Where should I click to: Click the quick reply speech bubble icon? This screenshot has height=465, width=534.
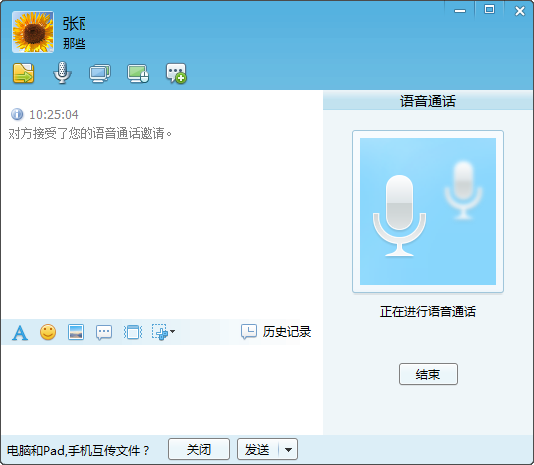pyautogui.click(x=104, y=332)
